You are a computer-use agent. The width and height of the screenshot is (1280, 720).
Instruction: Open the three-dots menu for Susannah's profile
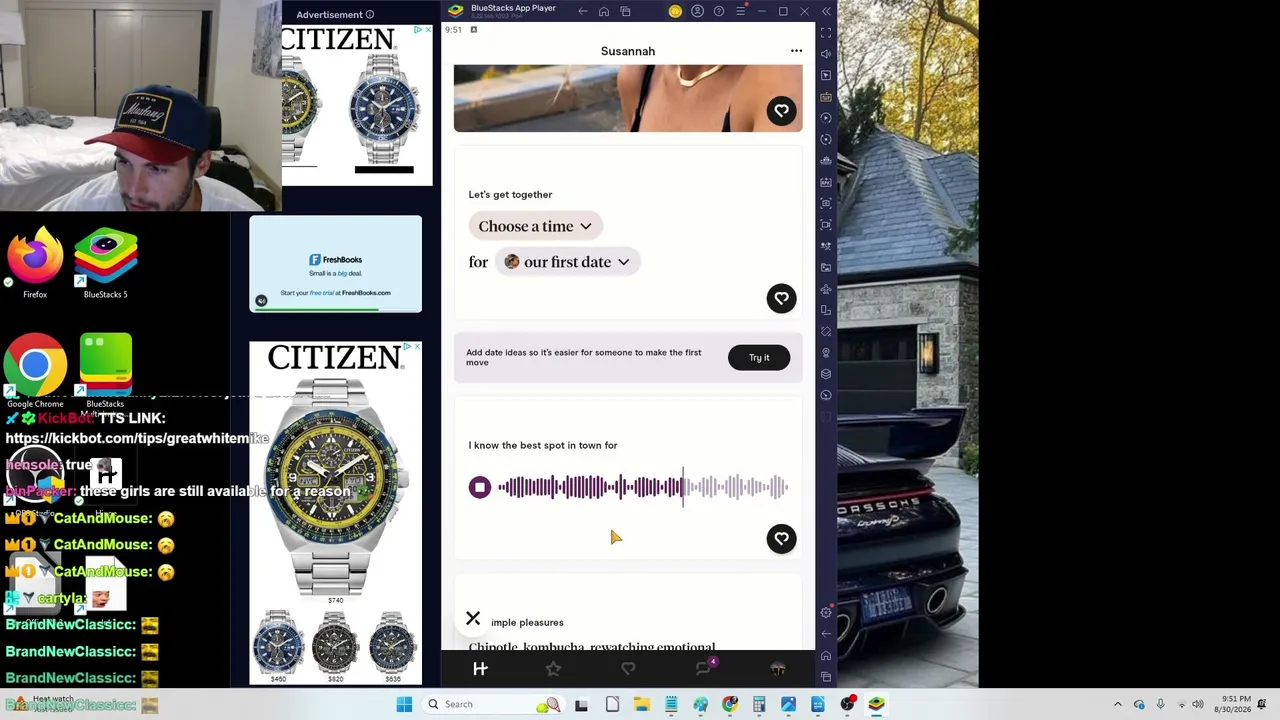[x=796, y=51]
